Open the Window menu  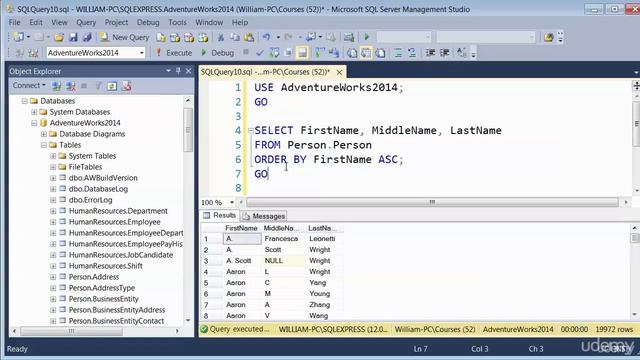209,22
